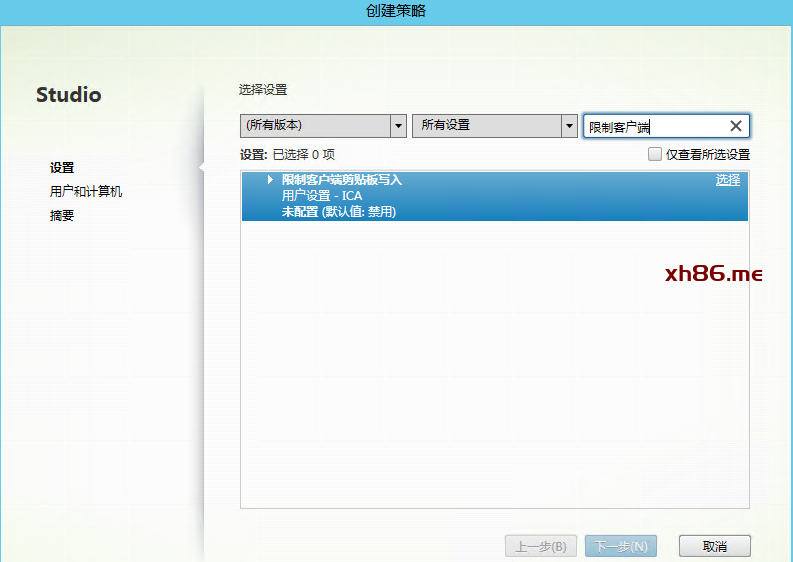This screenshot has height=562, width=793.
Task: Click the 所有设置 category combo box
Action: click(x=487, y=126)
